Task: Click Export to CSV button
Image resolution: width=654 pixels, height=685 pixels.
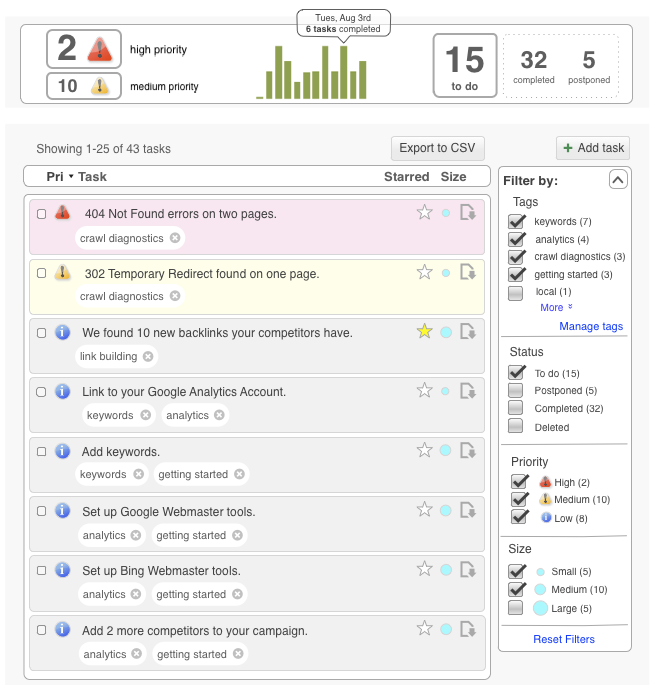Action: (437, 148)
